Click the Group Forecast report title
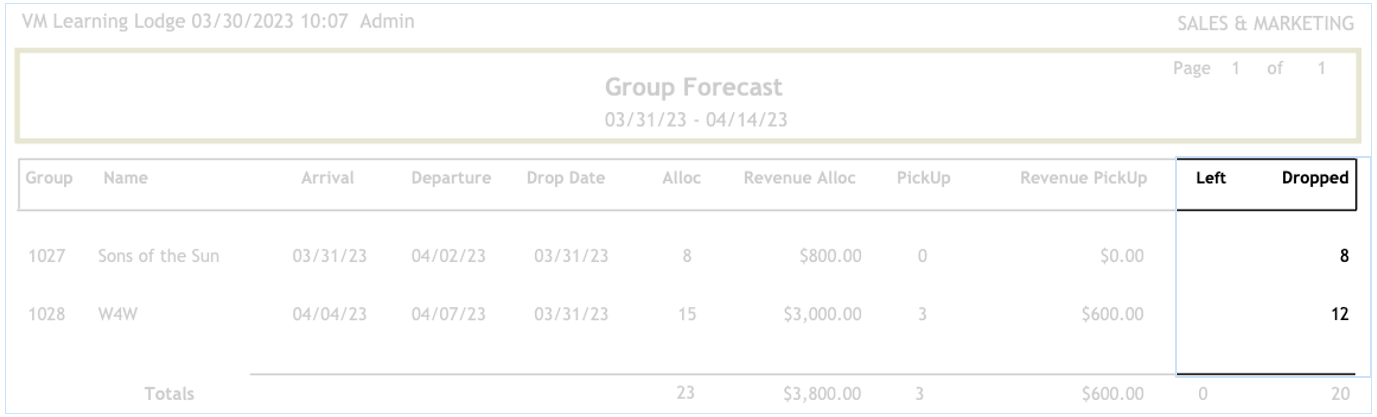The image size is (1377, 417). [x=687, y=87]
